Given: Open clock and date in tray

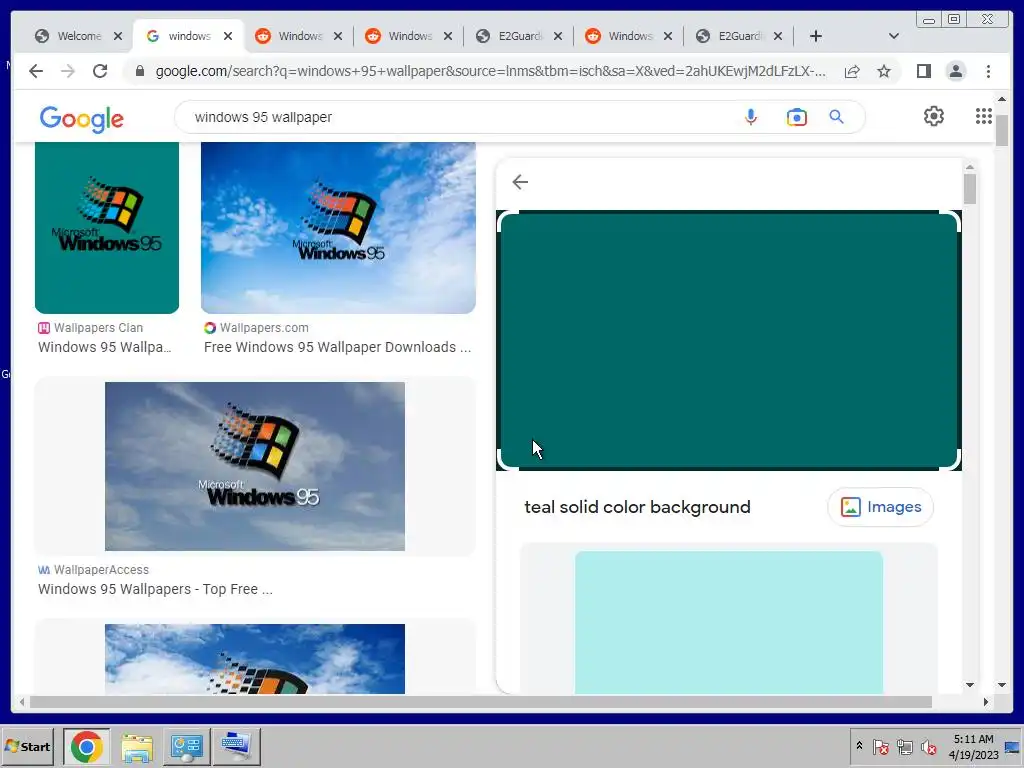Looking at the screenshot, I should 973,746.
